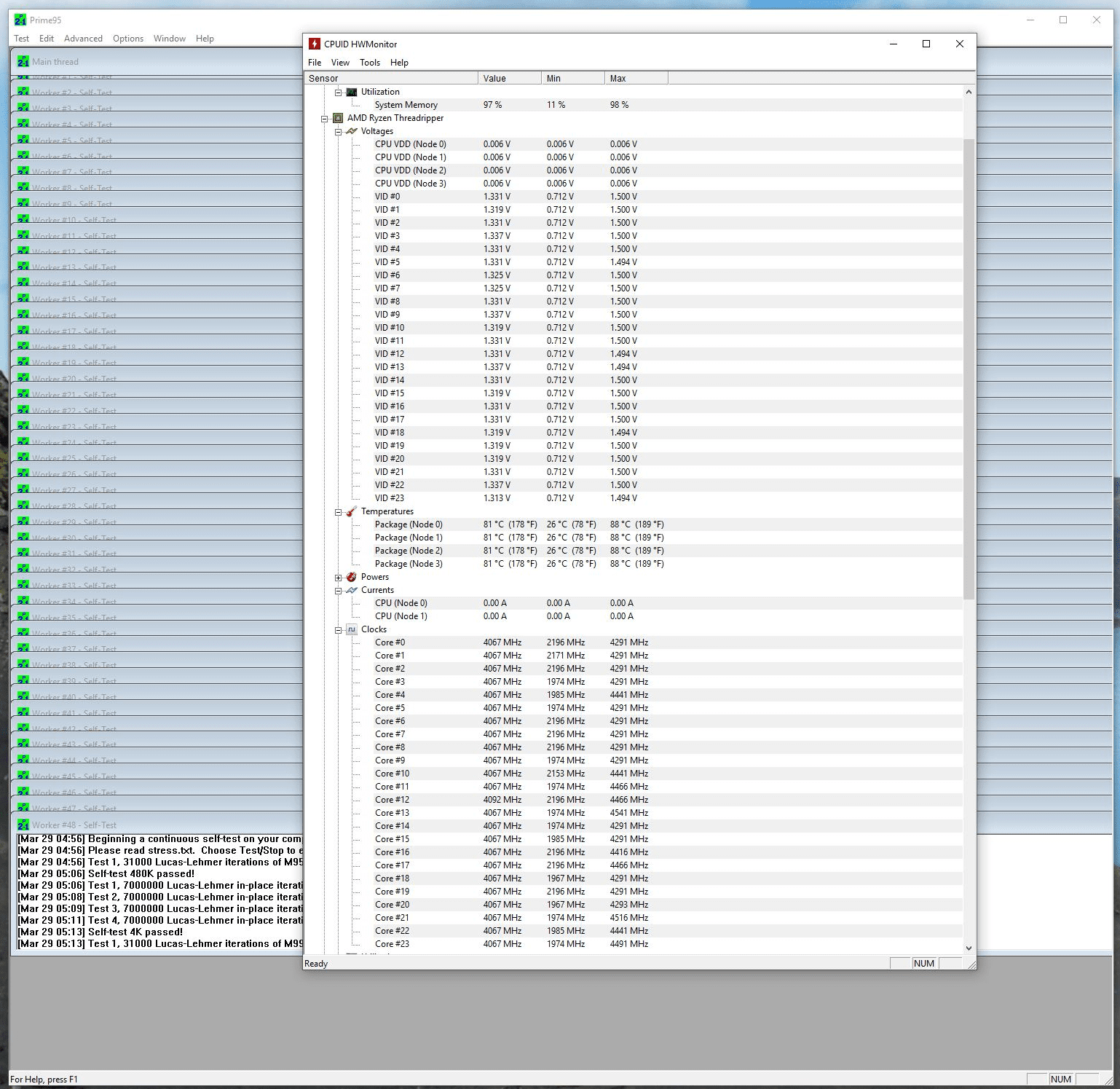Click the HWMonitor scrollbar up arrow
Image resolution: width=1120 pixels, height=1089 pixels.
point(969,92)
